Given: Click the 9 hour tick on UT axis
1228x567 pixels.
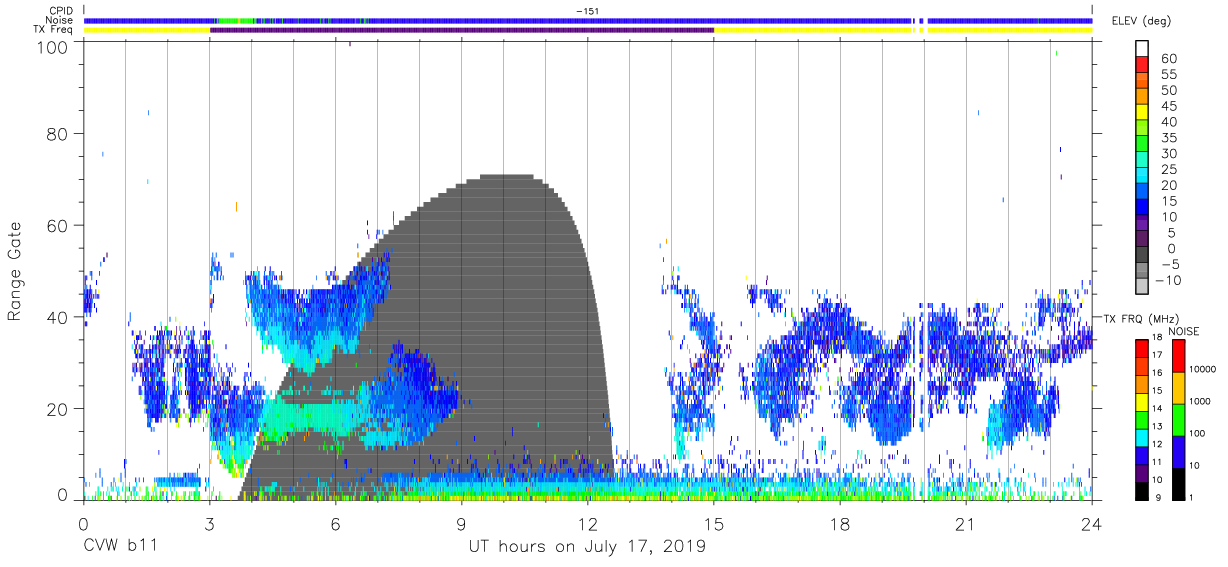Looking at the screenshot, I should pyautogui.click(x=461, y=524).
